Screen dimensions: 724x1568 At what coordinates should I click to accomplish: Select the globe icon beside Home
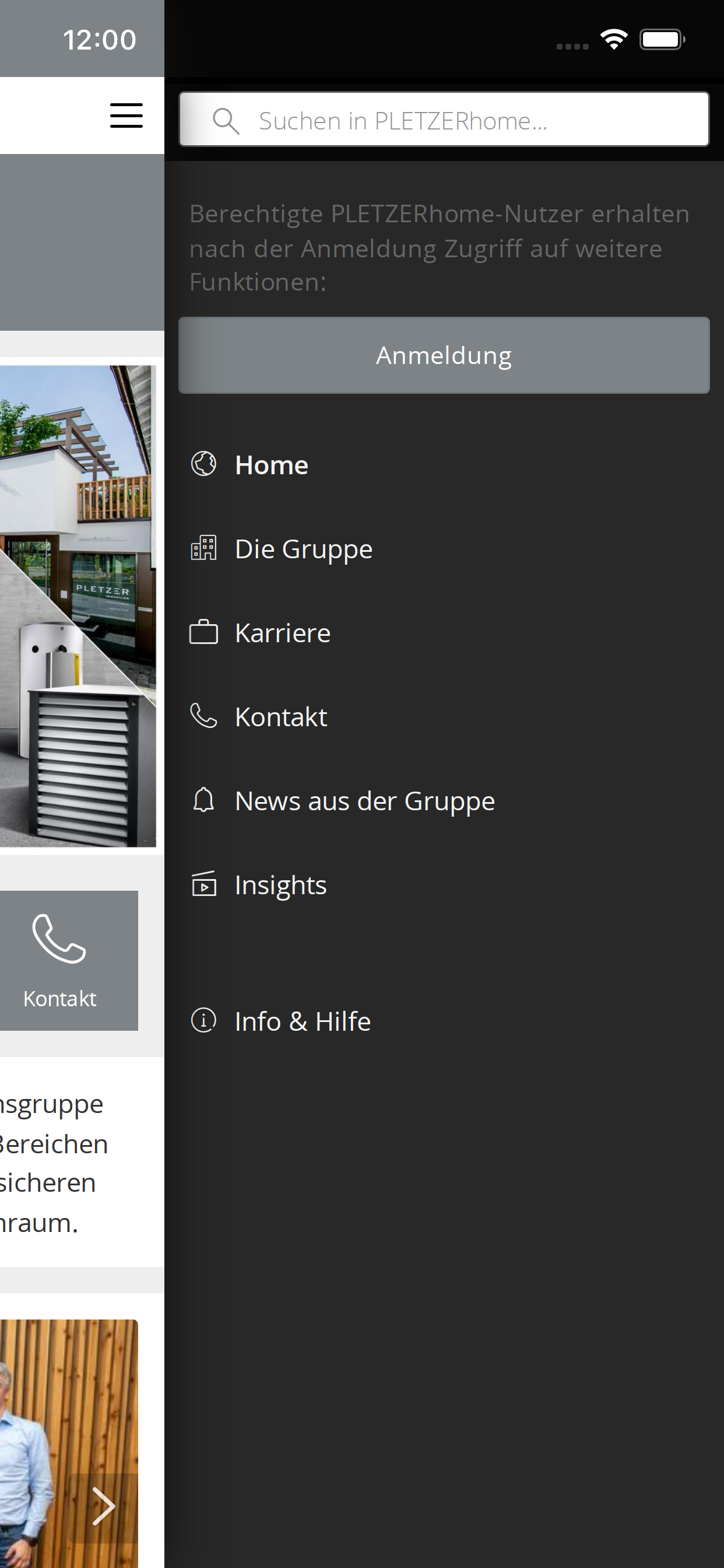tap(204, 464)
